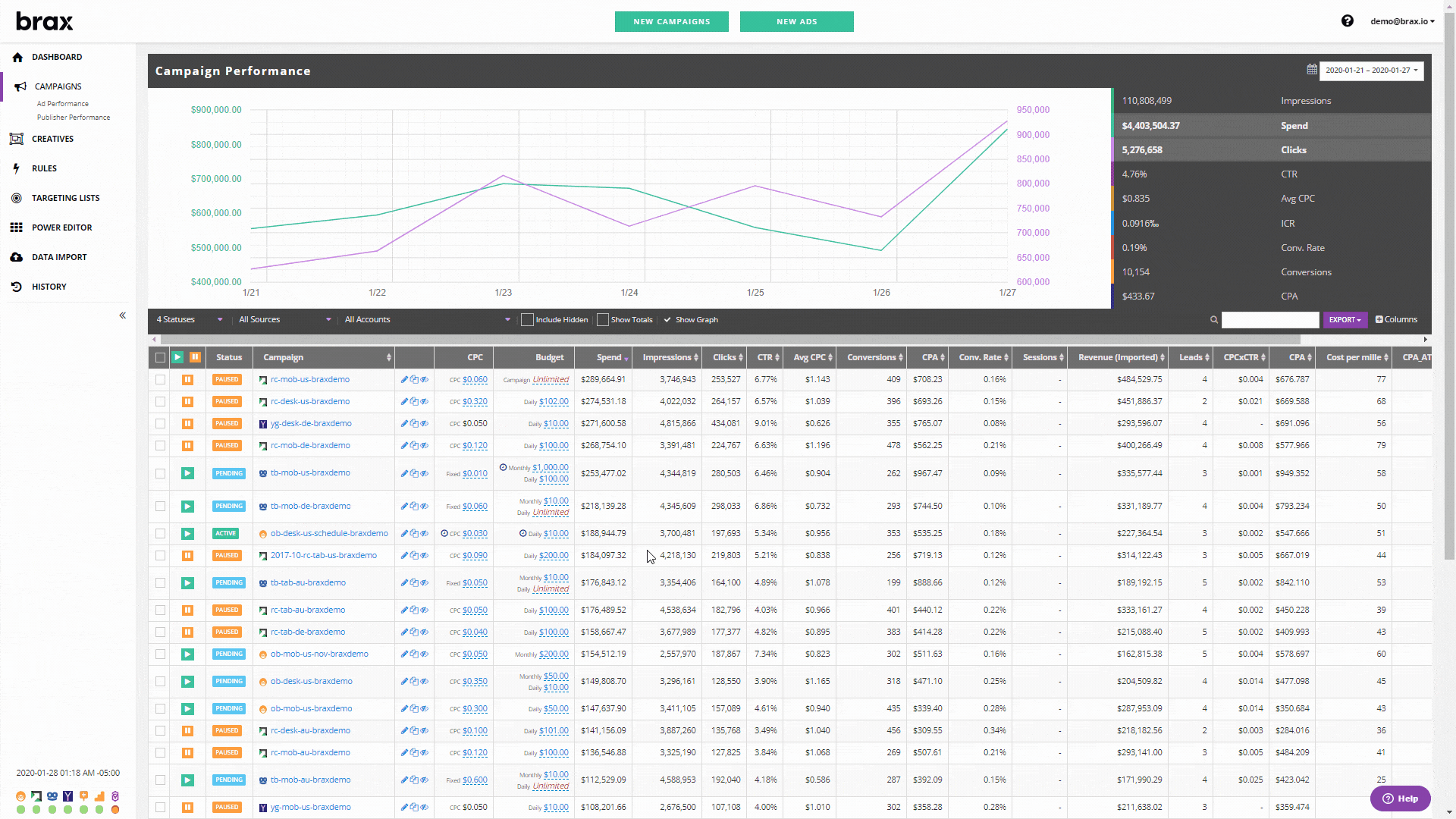Select checkbox for rc-mob-us-braxdemo row

[x=160, y=379]
